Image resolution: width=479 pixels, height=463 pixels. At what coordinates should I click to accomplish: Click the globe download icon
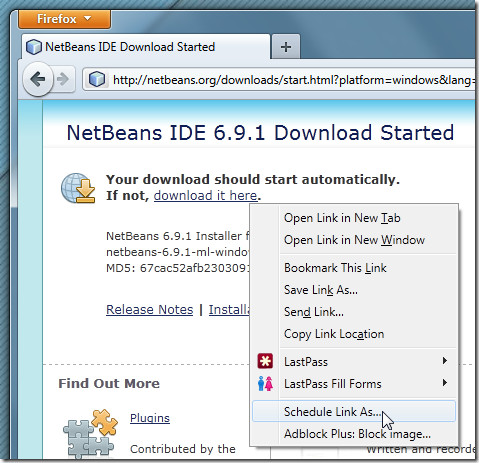[78, 188]
